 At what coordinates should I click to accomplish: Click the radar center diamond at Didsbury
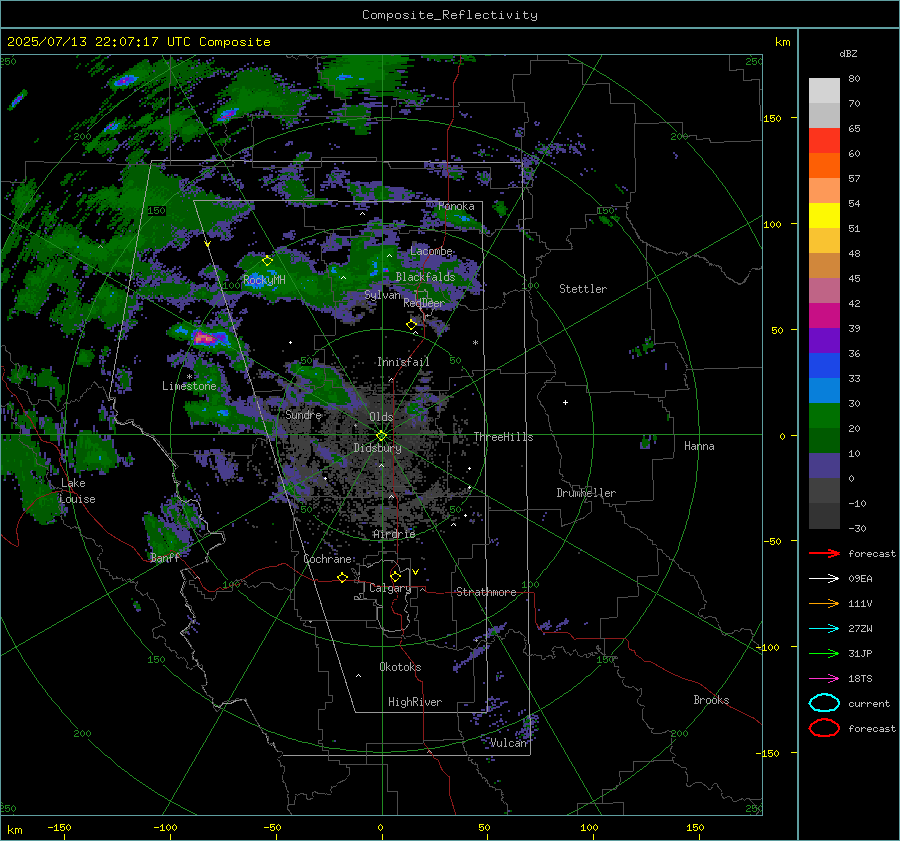coord(381,436)
